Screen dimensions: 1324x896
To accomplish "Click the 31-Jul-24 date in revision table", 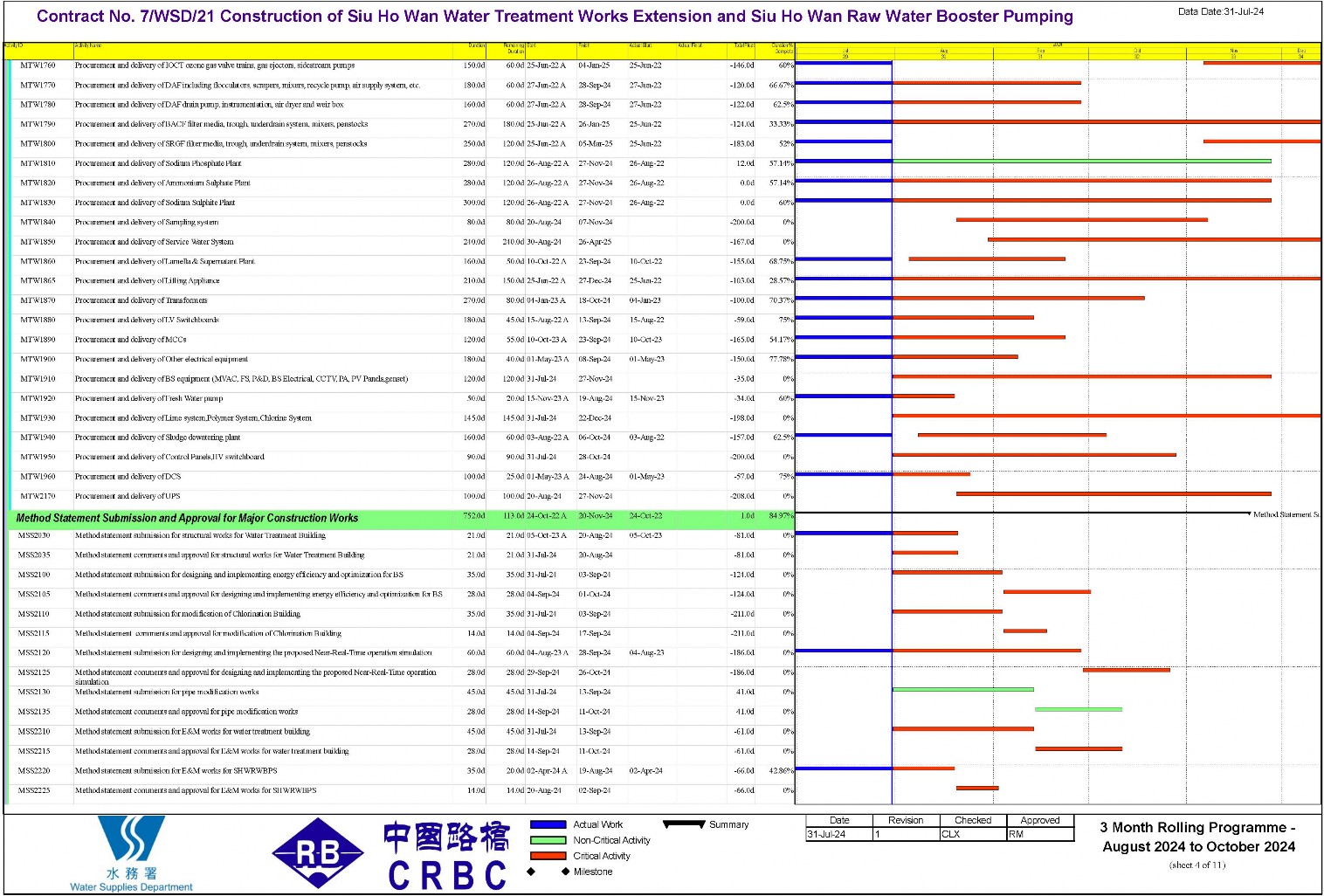I will pos(825,834).
